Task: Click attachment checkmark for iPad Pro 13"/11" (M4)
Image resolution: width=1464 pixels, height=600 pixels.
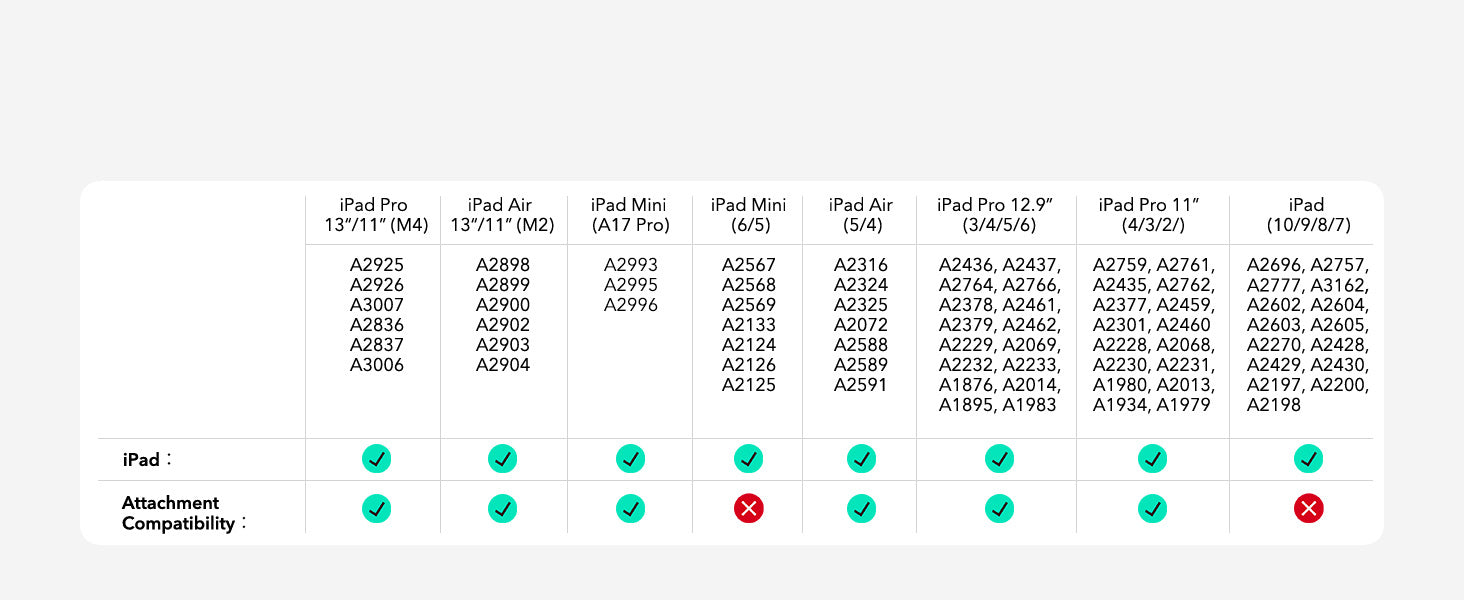Action: tap(376, 509)
